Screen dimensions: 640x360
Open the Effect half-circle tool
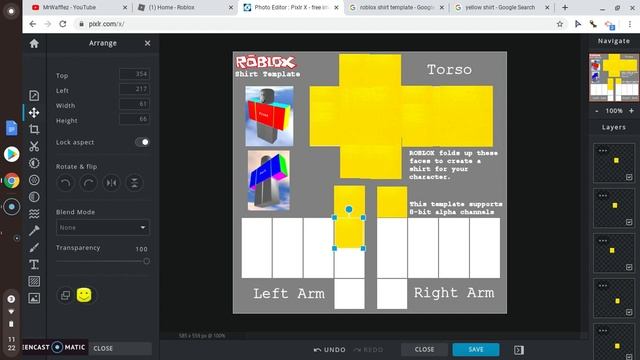(x=34, y=197)
